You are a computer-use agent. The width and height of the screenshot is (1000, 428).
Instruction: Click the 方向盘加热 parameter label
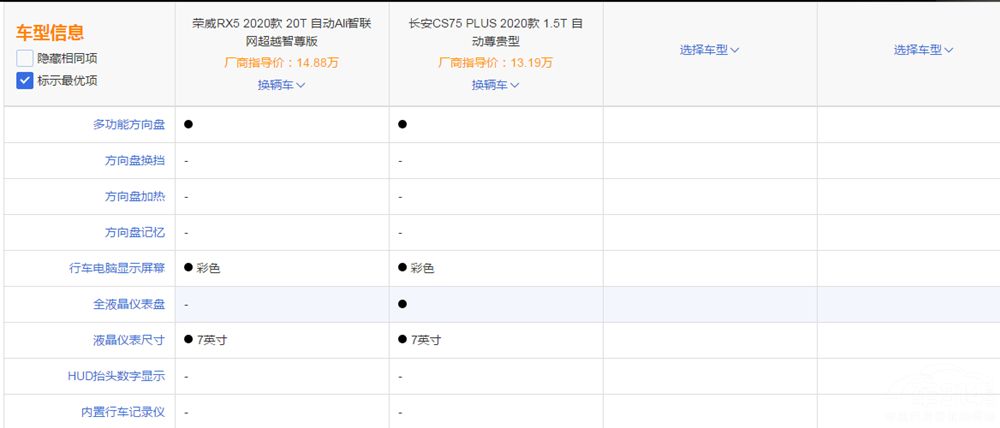point(135,196)
